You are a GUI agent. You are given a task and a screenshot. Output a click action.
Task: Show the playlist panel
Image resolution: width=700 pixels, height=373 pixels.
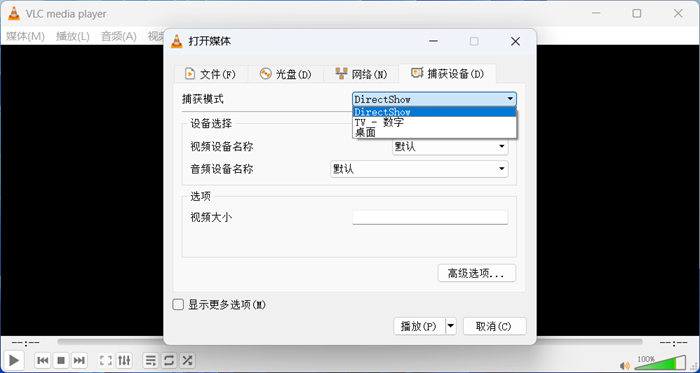[x=151, y=360]
